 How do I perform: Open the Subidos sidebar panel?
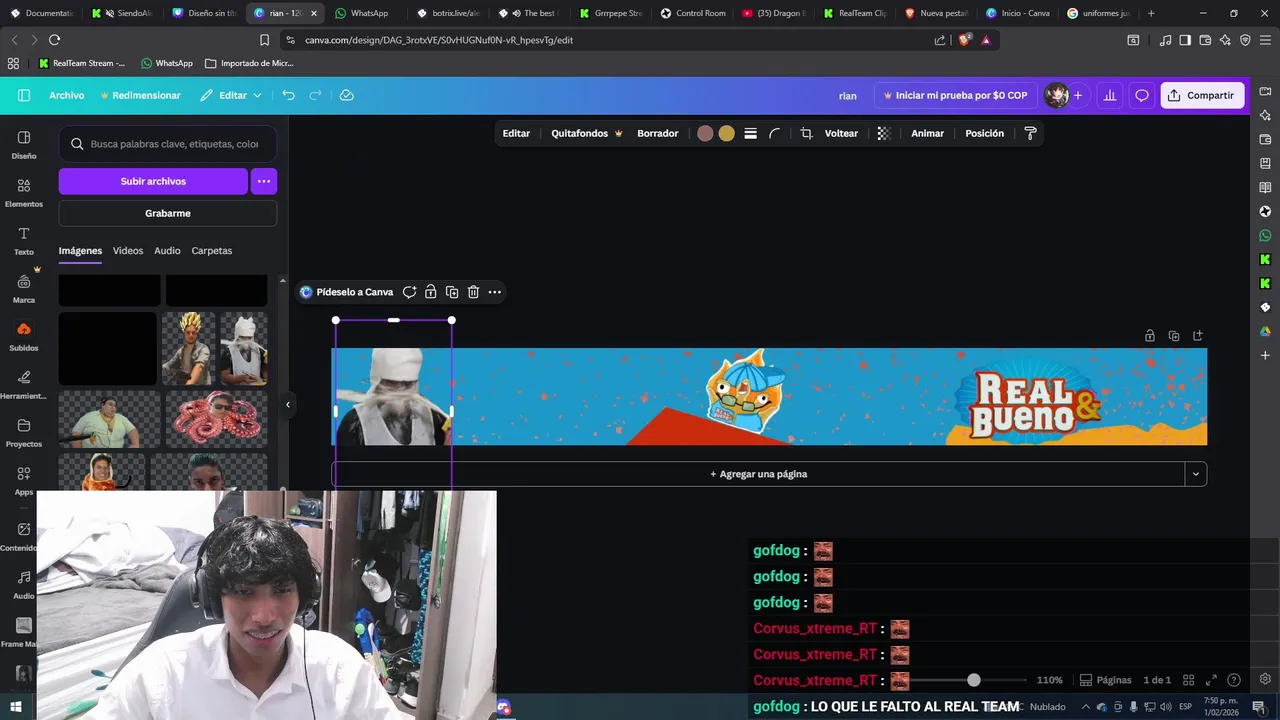tap(24, 336)
